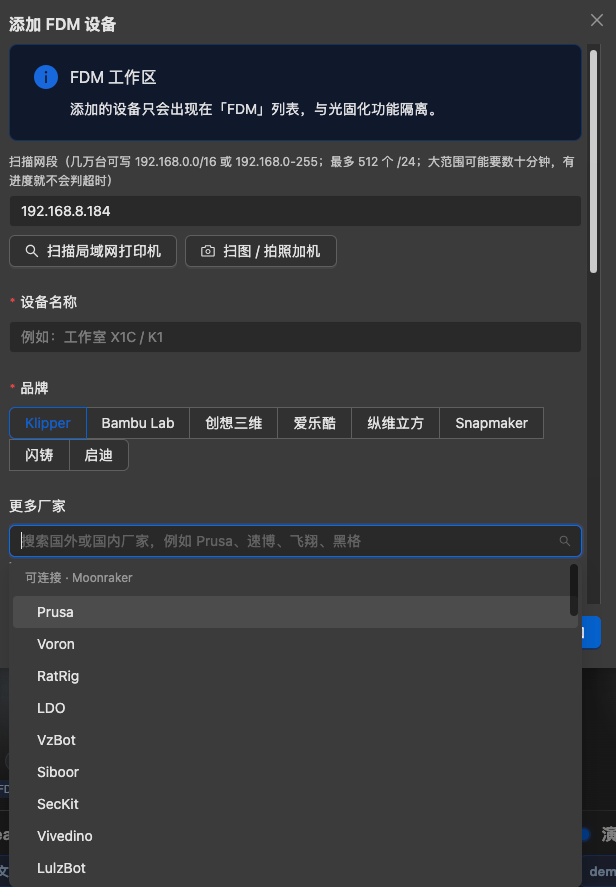Choose SecKit from the manufacturer list

click(x=295, y=804)
